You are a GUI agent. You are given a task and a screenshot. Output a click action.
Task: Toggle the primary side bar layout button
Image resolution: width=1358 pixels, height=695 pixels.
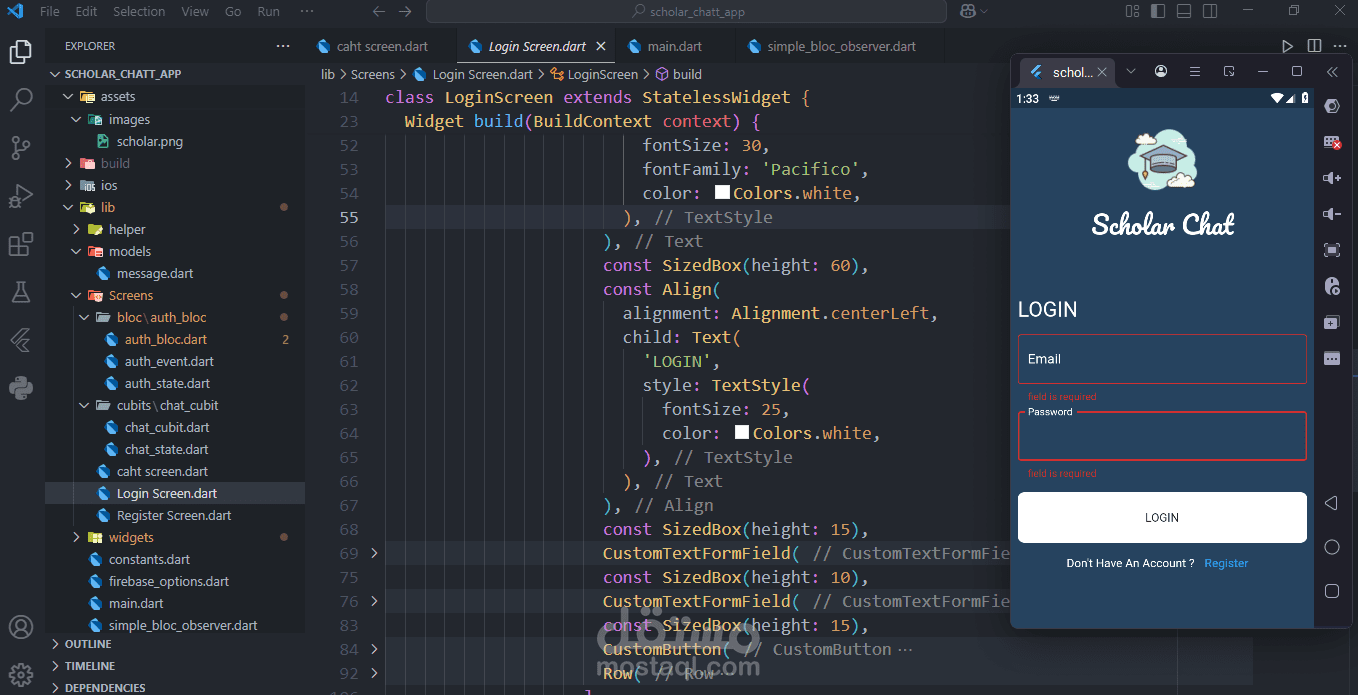click(1158, 12)
